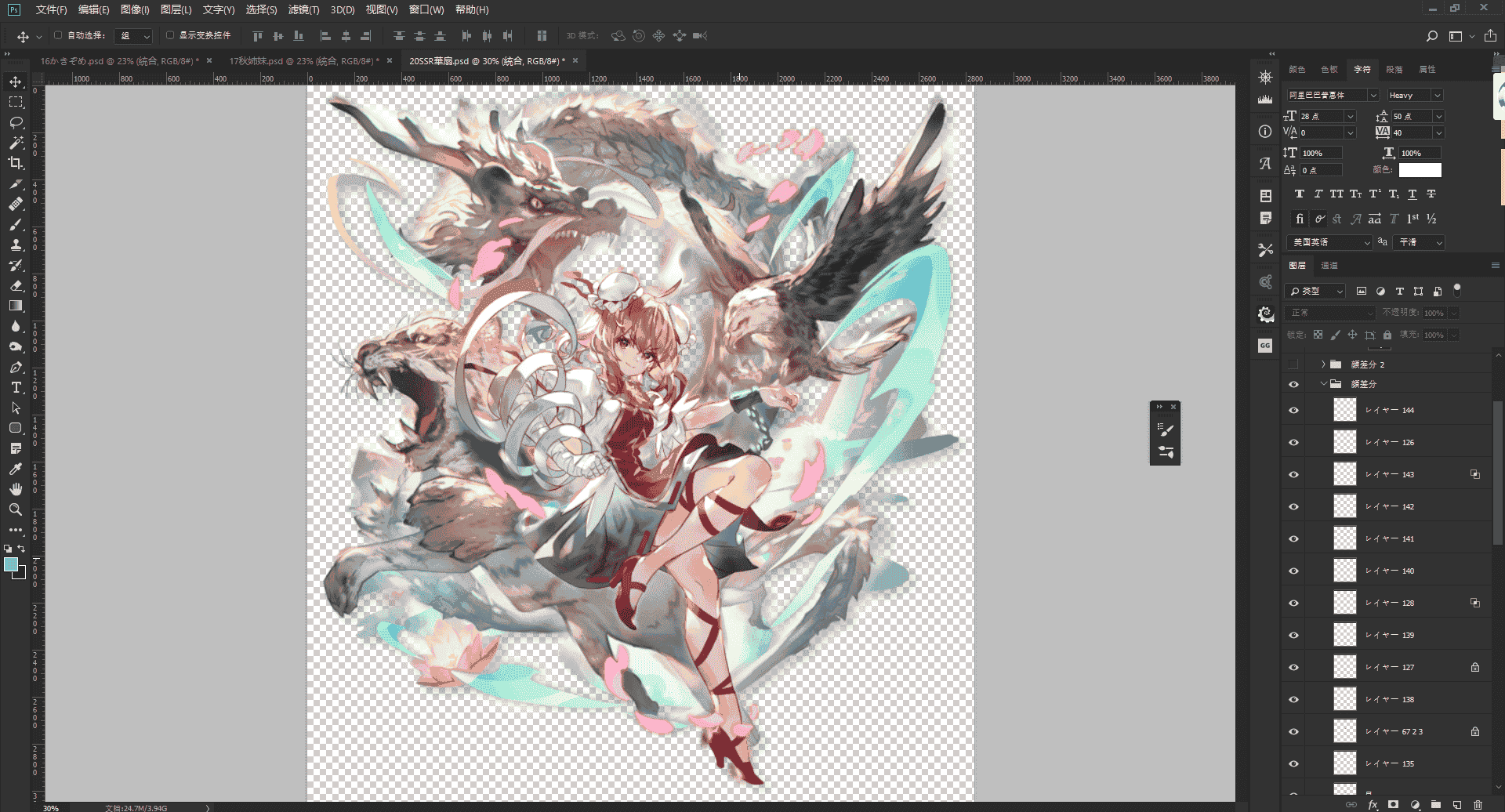The image size is (1505, 812).
Task: Click the delete layer trash icon
Action: coord(1478,804)
